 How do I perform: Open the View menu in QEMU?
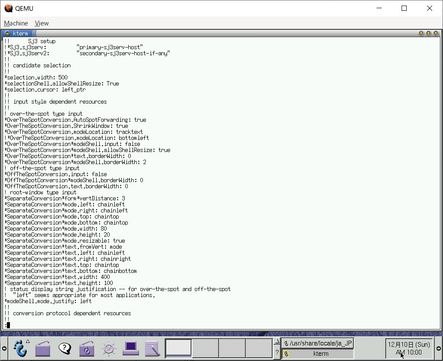42,23
